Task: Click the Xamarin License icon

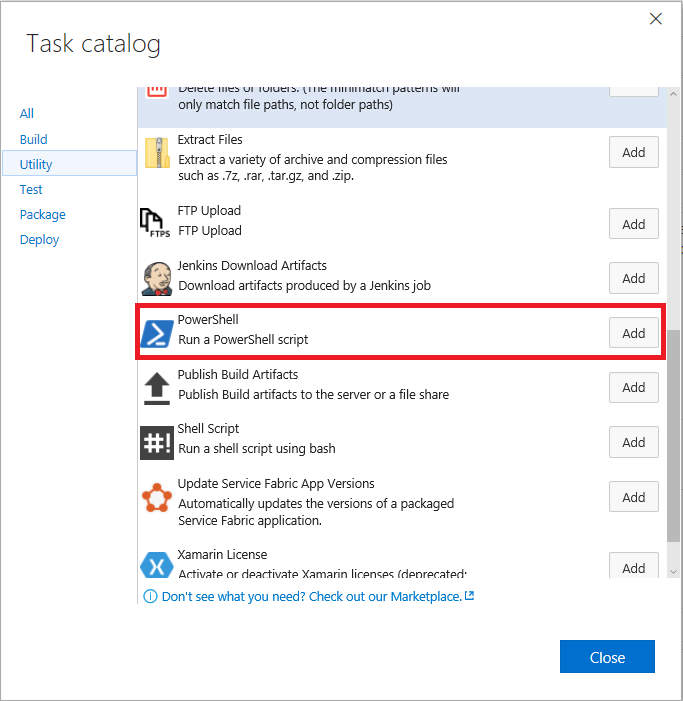Action: tap(157, 566)
